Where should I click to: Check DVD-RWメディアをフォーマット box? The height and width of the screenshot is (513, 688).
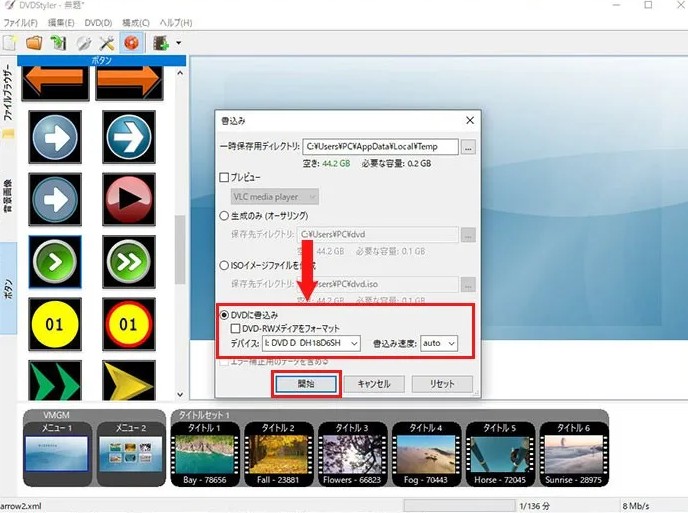(x=236, y=328)
